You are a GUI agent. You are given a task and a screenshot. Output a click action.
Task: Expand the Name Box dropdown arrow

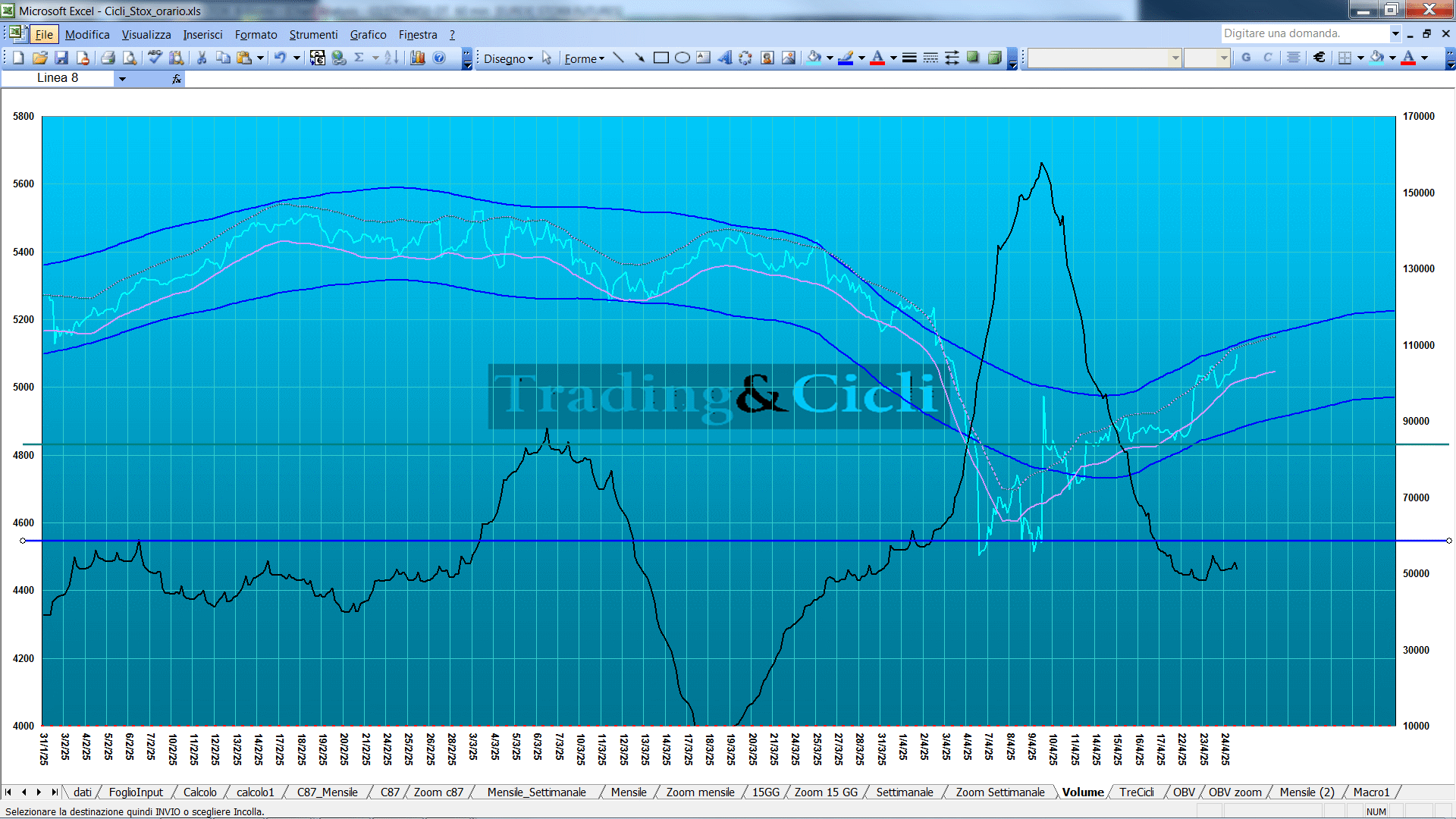pyautogui.click(x=122, y=79)
